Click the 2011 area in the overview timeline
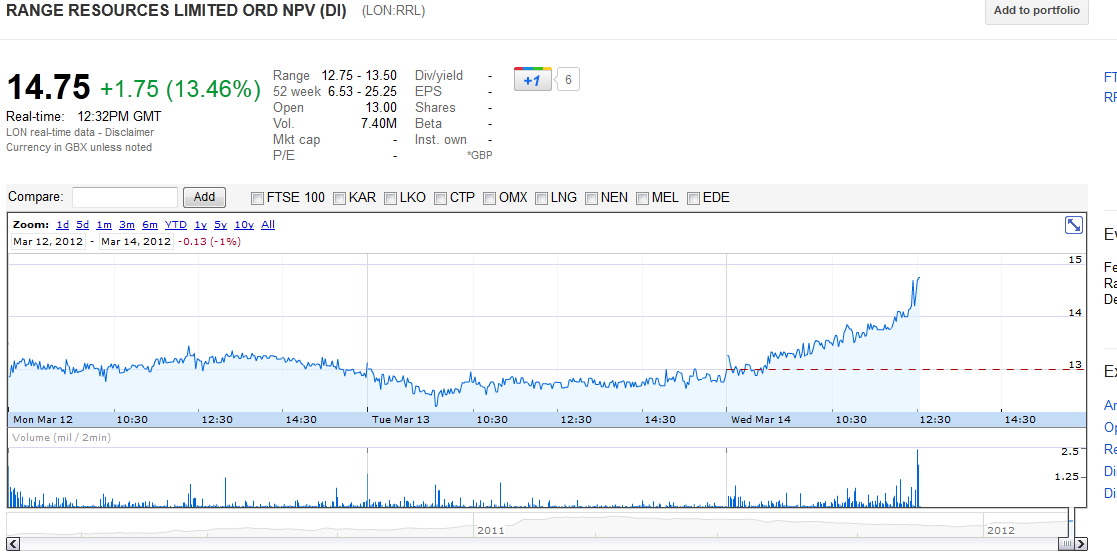The width and height of the screenshot is (1117, 553). click(x=490, y=529)
